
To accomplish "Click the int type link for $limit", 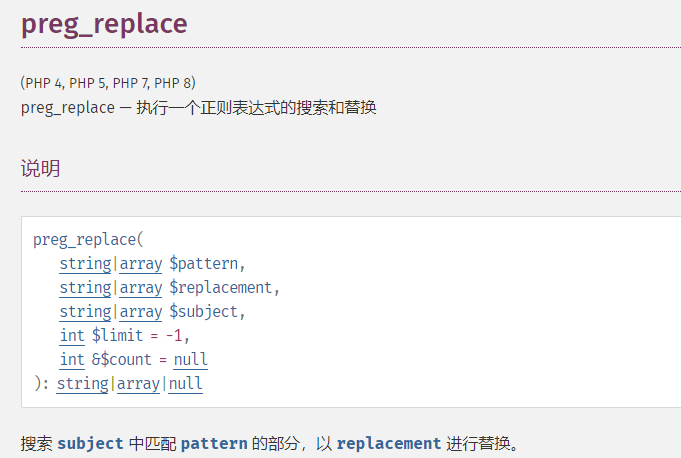I will coord(72,336).
